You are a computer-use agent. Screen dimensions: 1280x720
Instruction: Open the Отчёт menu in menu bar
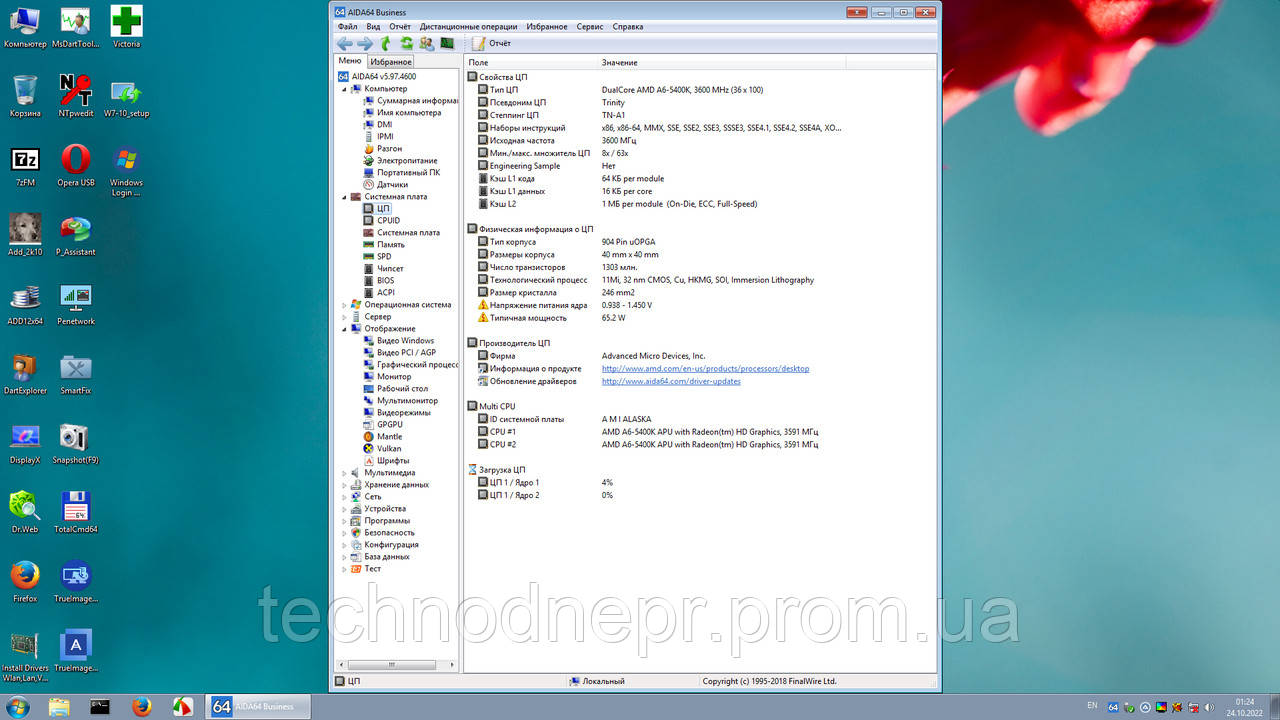(x=400, y=27)
